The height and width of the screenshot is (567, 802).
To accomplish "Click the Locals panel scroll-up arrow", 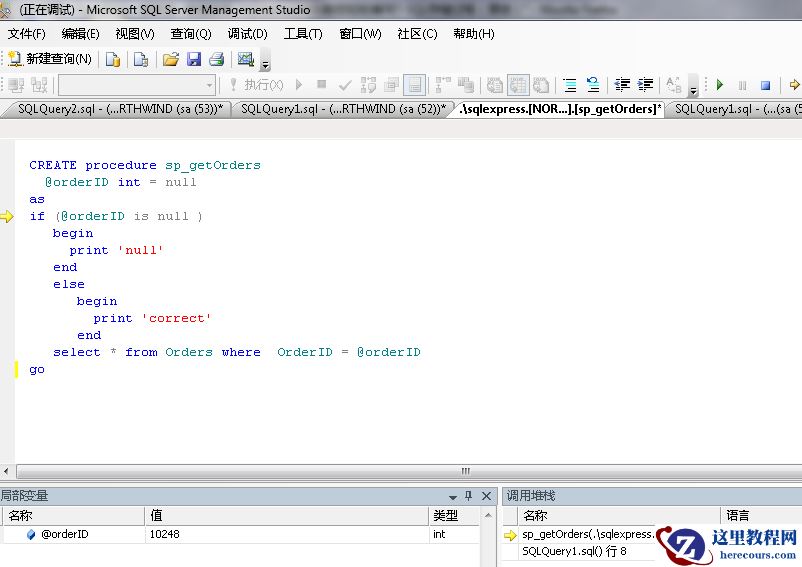I will click(488, 515).
